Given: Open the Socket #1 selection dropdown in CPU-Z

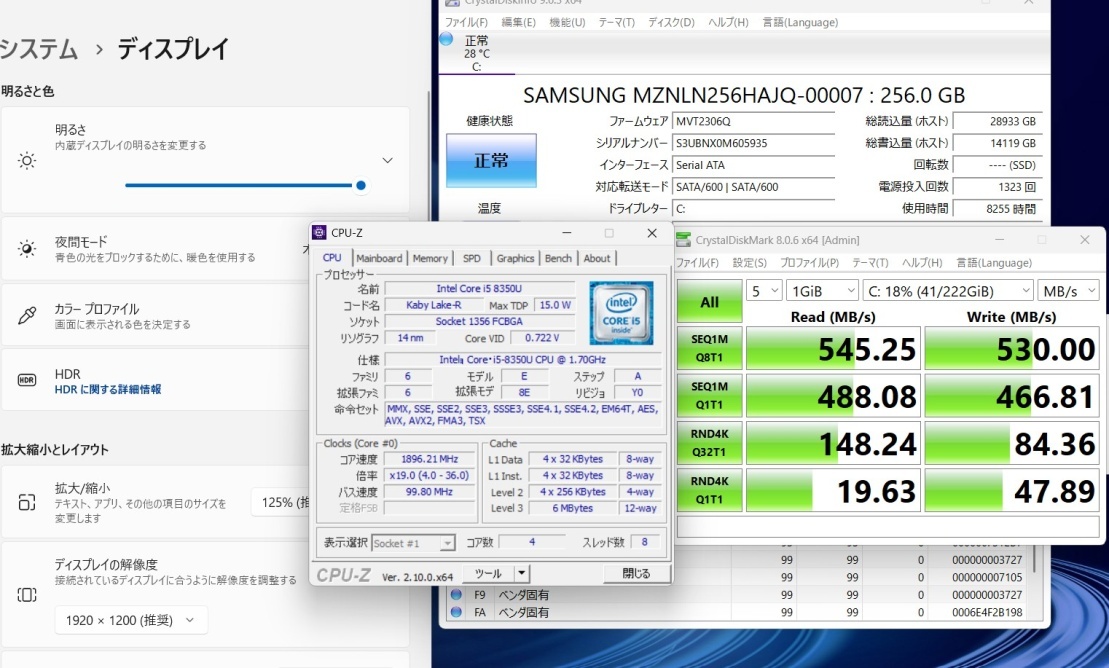Looking at the screenshot, I should [x=413, y=543].
